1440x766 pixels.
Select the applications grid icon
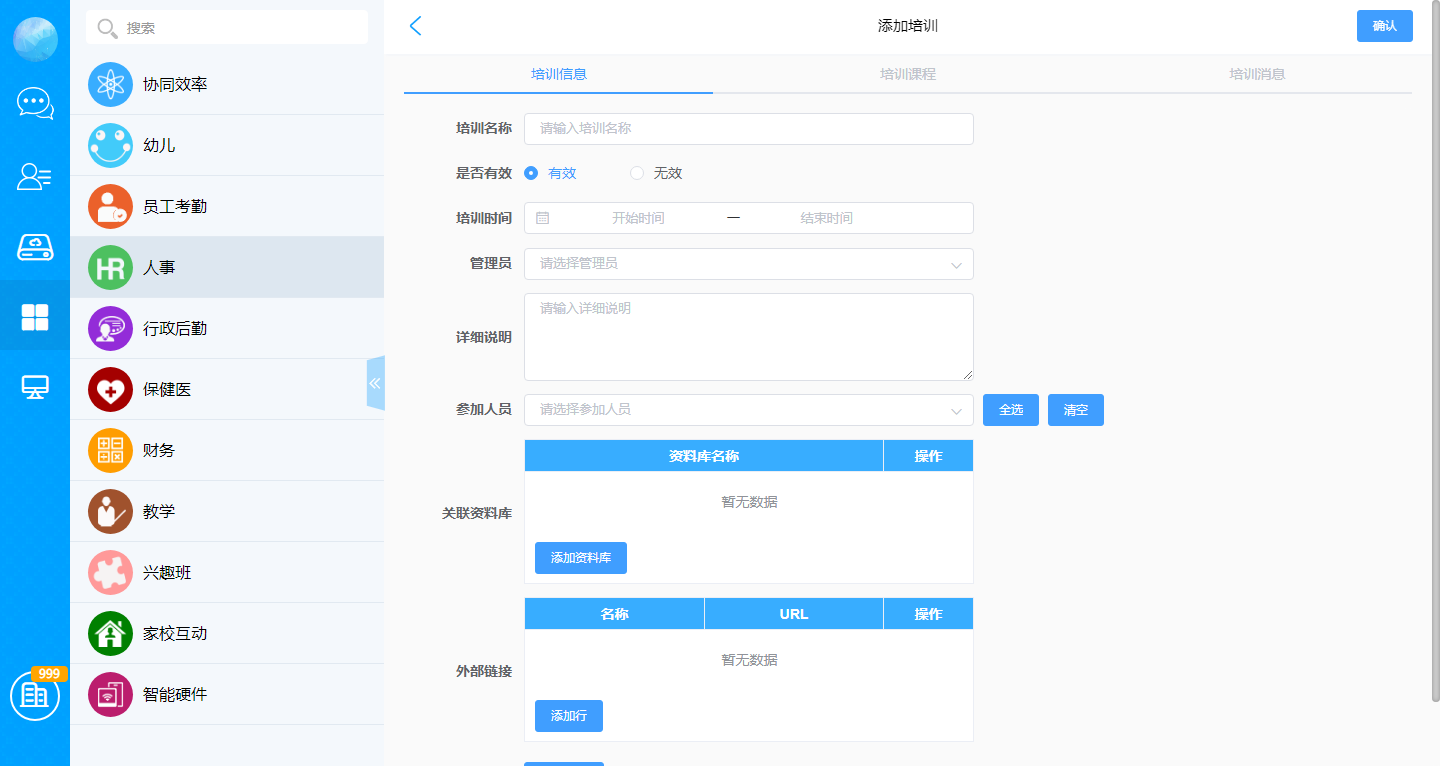pyautogui.click(x=35, y=317)
